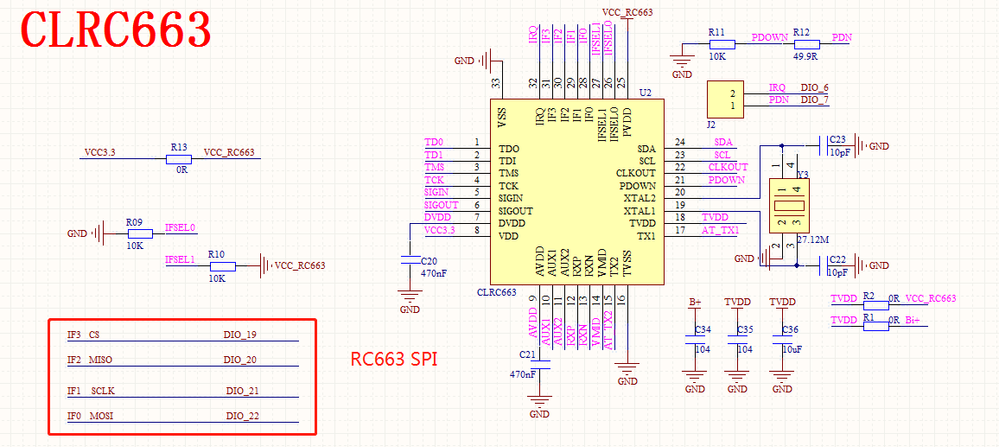Viewport: 999px width, 447px height.
Task: Click the 'AT_TX1' net label
Action: click(720, 230)
